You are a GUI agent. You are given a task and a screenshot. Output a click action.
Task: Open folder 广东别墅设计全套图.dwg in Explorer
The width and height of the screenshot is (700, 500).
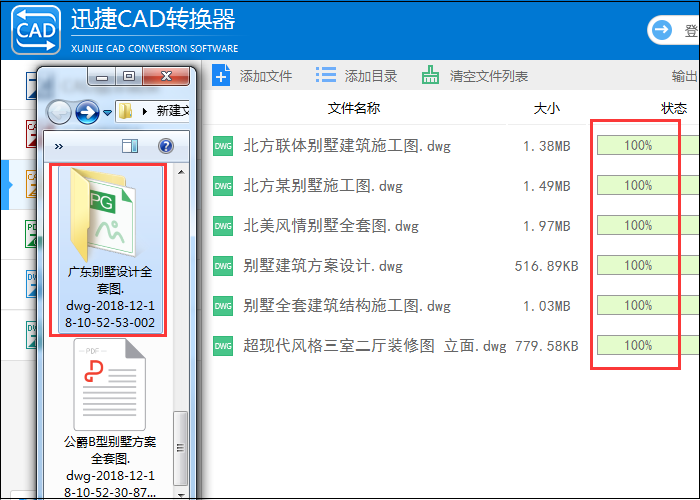point(109,250)
